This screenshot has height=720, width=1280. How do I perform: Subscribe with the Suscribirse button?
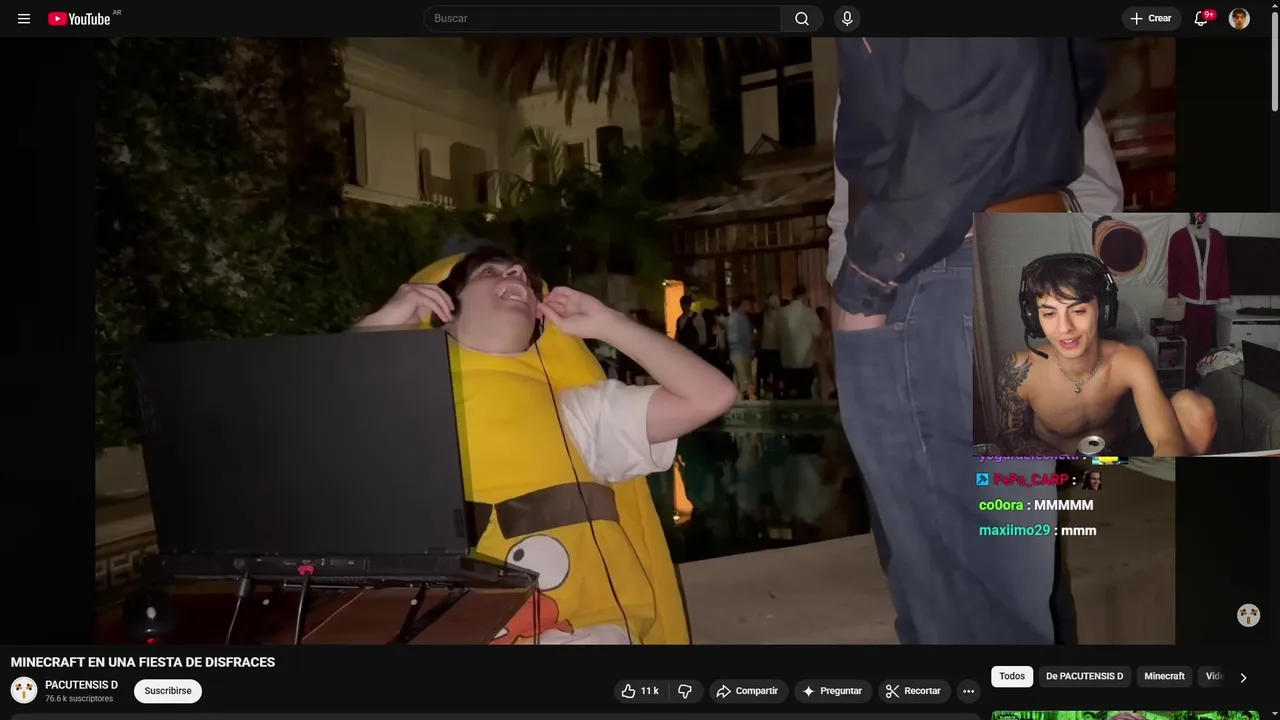coord(168,691)
